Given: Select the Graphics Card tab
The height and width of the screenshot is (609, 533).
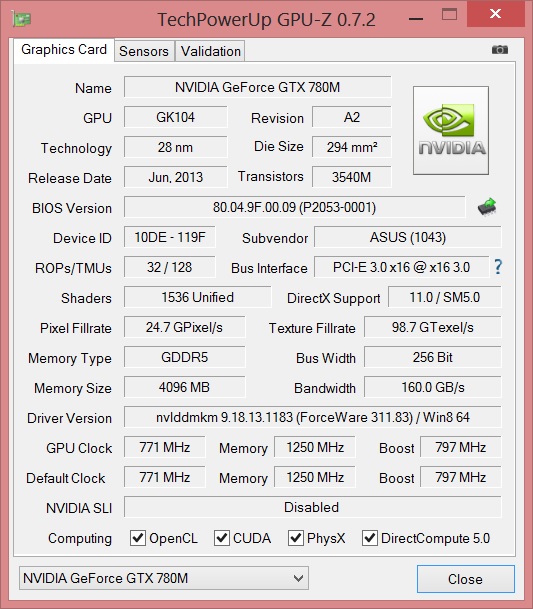Looking at the screenshot, I should (x=64, y=50).
